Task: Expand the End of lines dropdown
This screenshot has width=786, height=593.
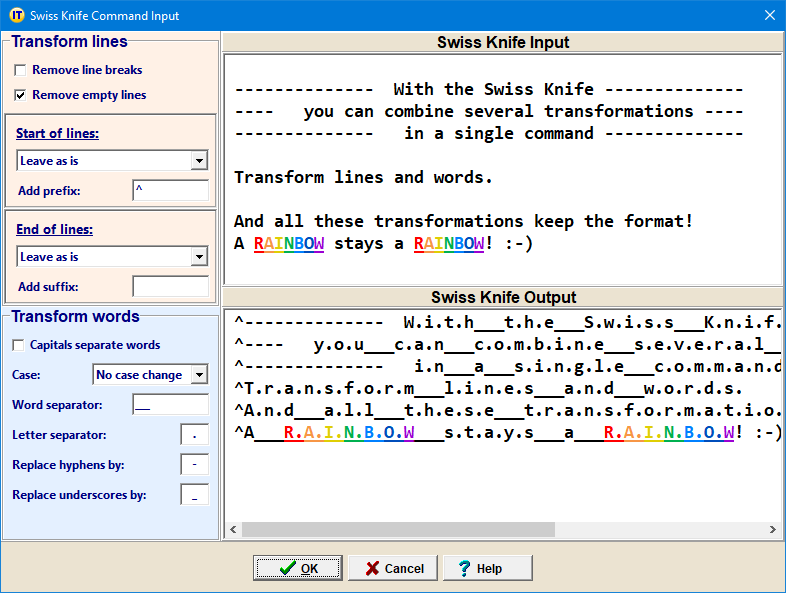Action: (x=199, y=257)
